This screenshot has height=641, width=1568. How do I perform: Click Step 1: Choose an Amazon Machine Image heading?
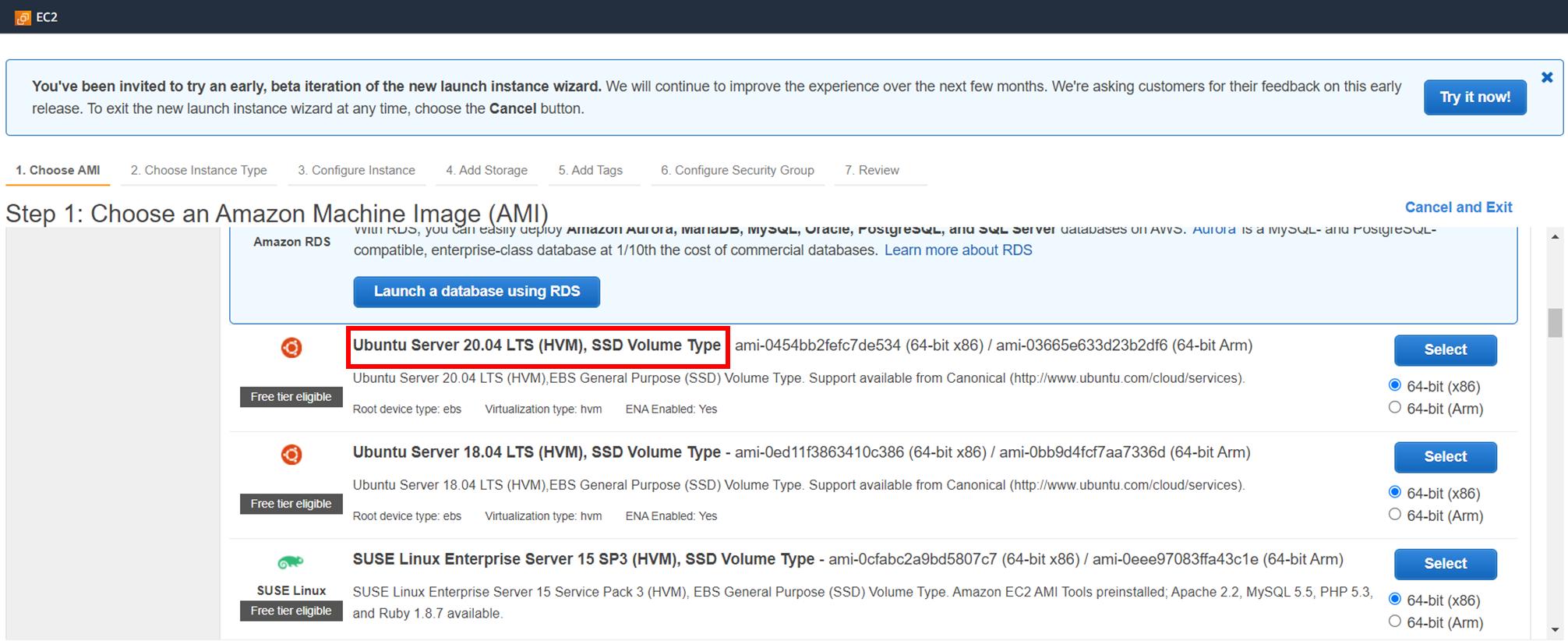point(277,214)
